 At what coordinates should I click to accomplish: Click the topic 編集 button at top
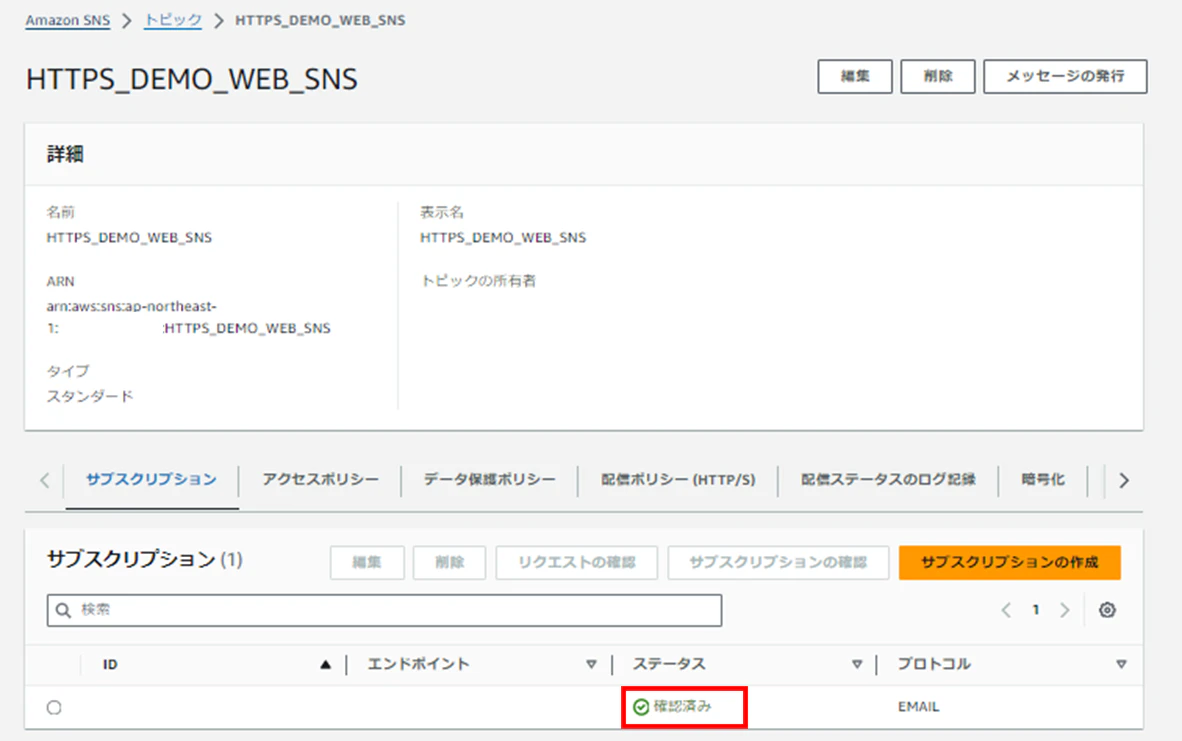point(855,76)
